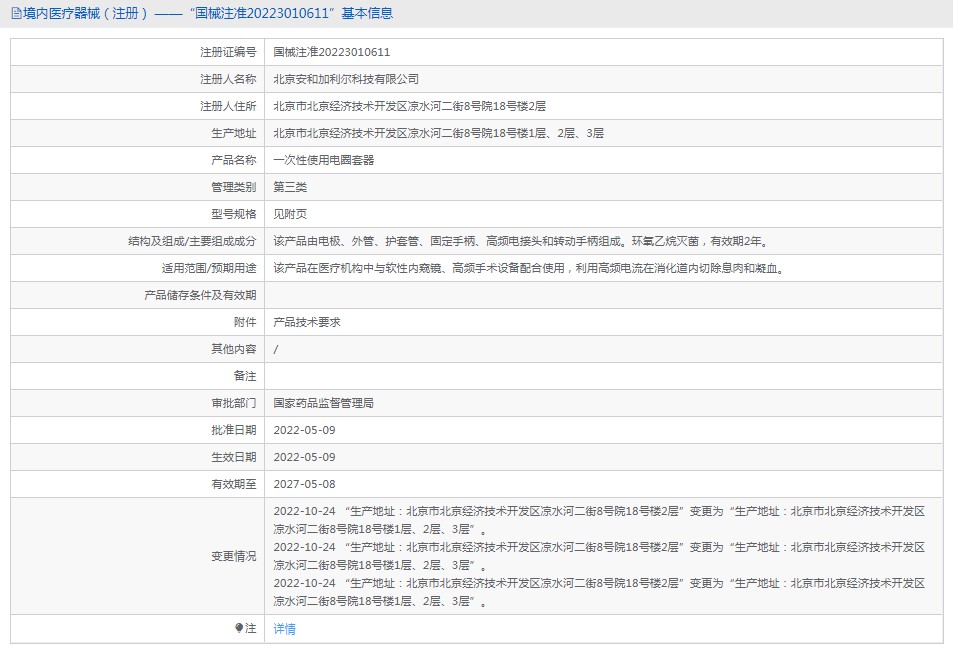Click the structure description starting 该产品由电极

pyautogui.click(x=521, y=241)
